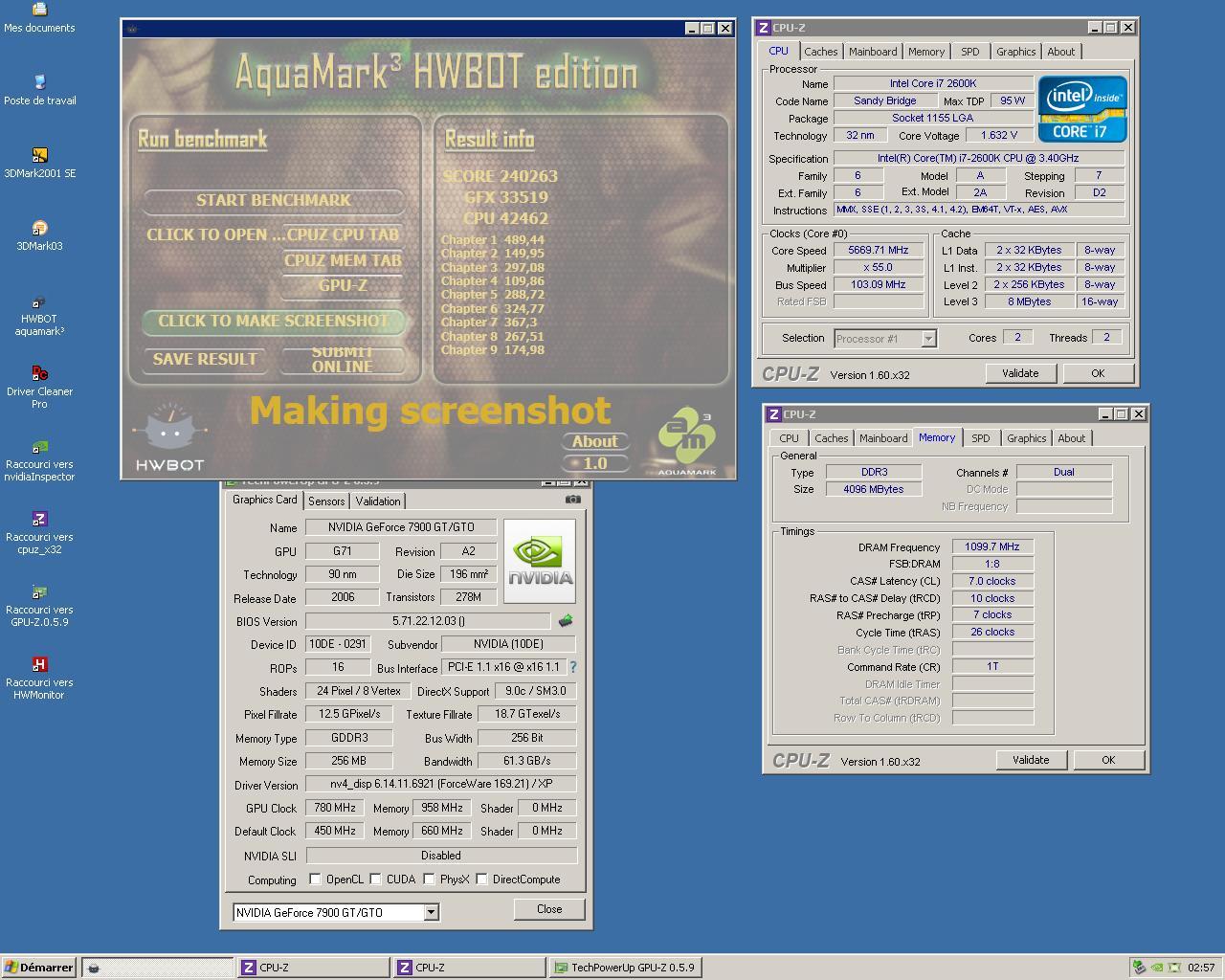Select Memory tab in top CPU-Z window
This screenshot has width=1225, height=980.
[x=925, y=52]
